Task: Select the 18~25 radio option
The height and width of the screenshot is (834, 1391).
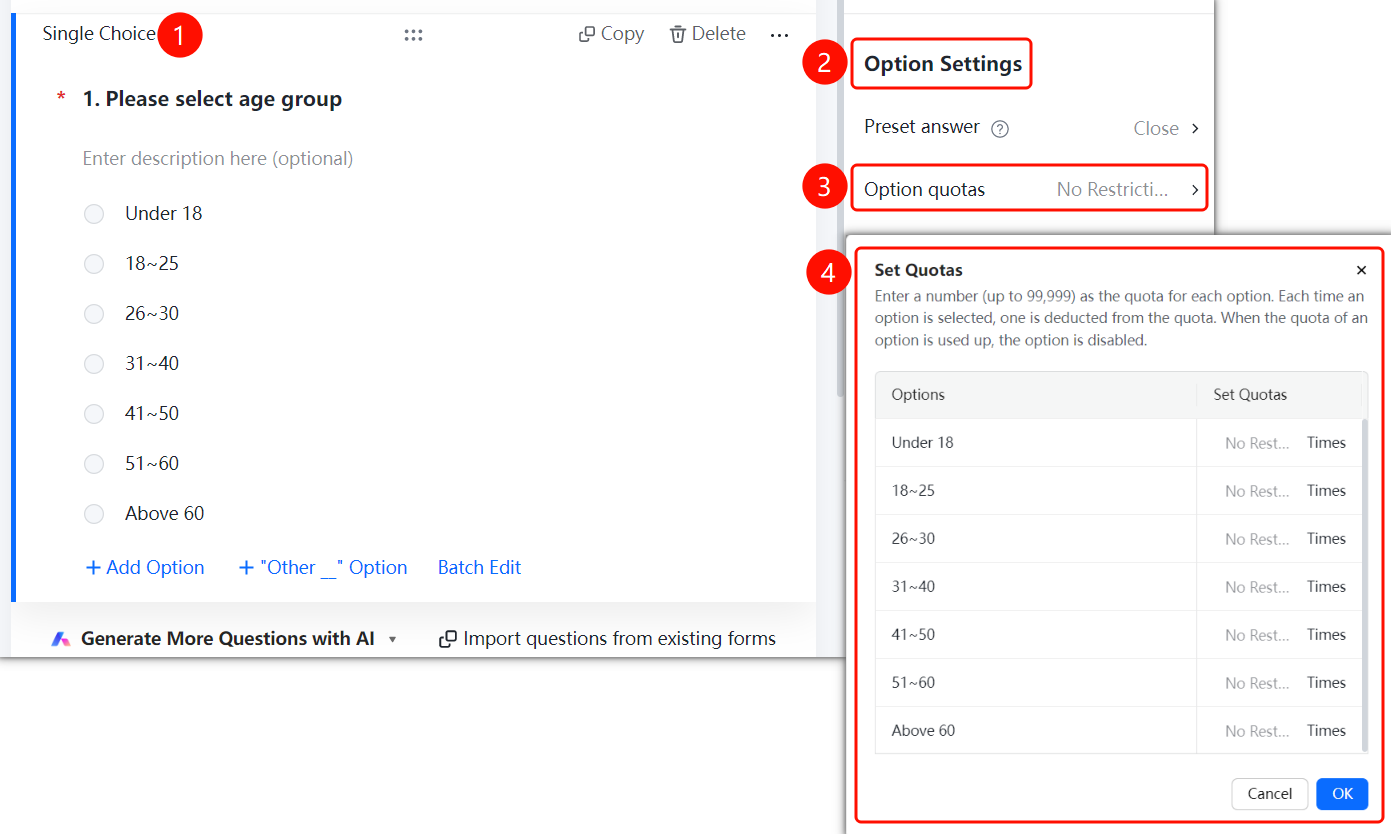Action: (x=94, y=264)
